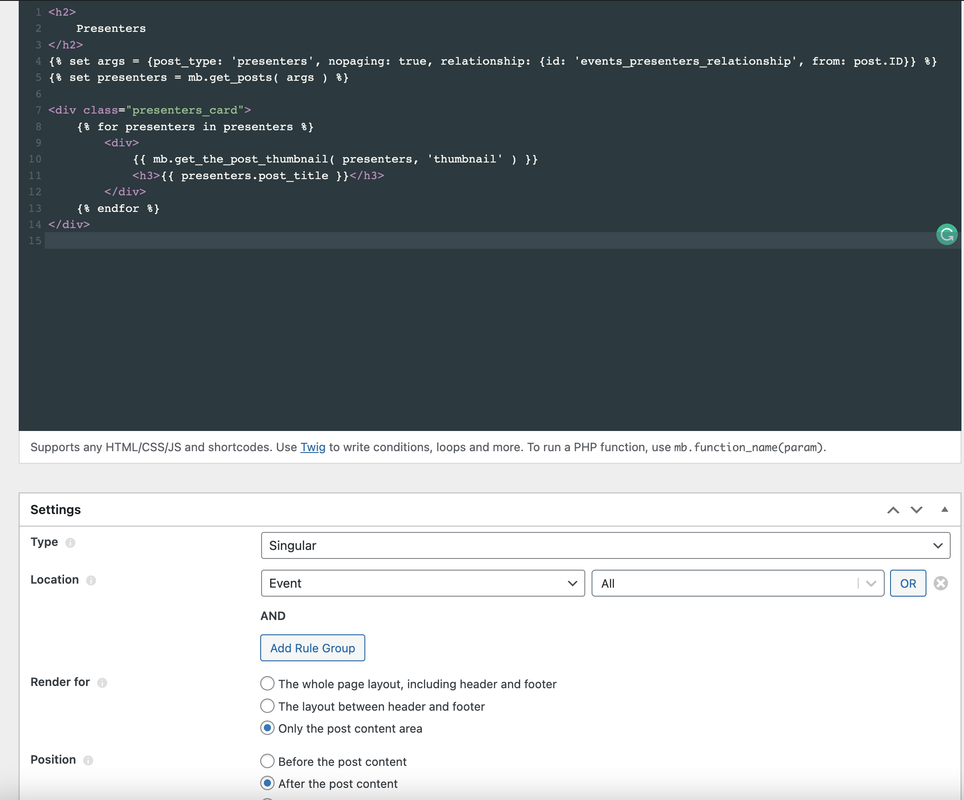Click the mb.get_posts( args ) call

[x=260, y=77]
